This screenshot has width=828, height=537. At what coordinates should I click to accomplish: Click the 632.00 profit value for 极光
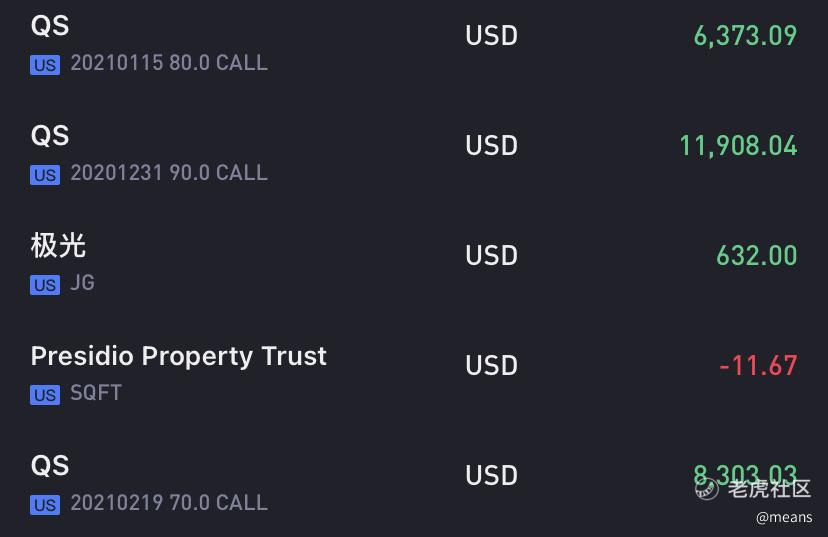(757, 256)
